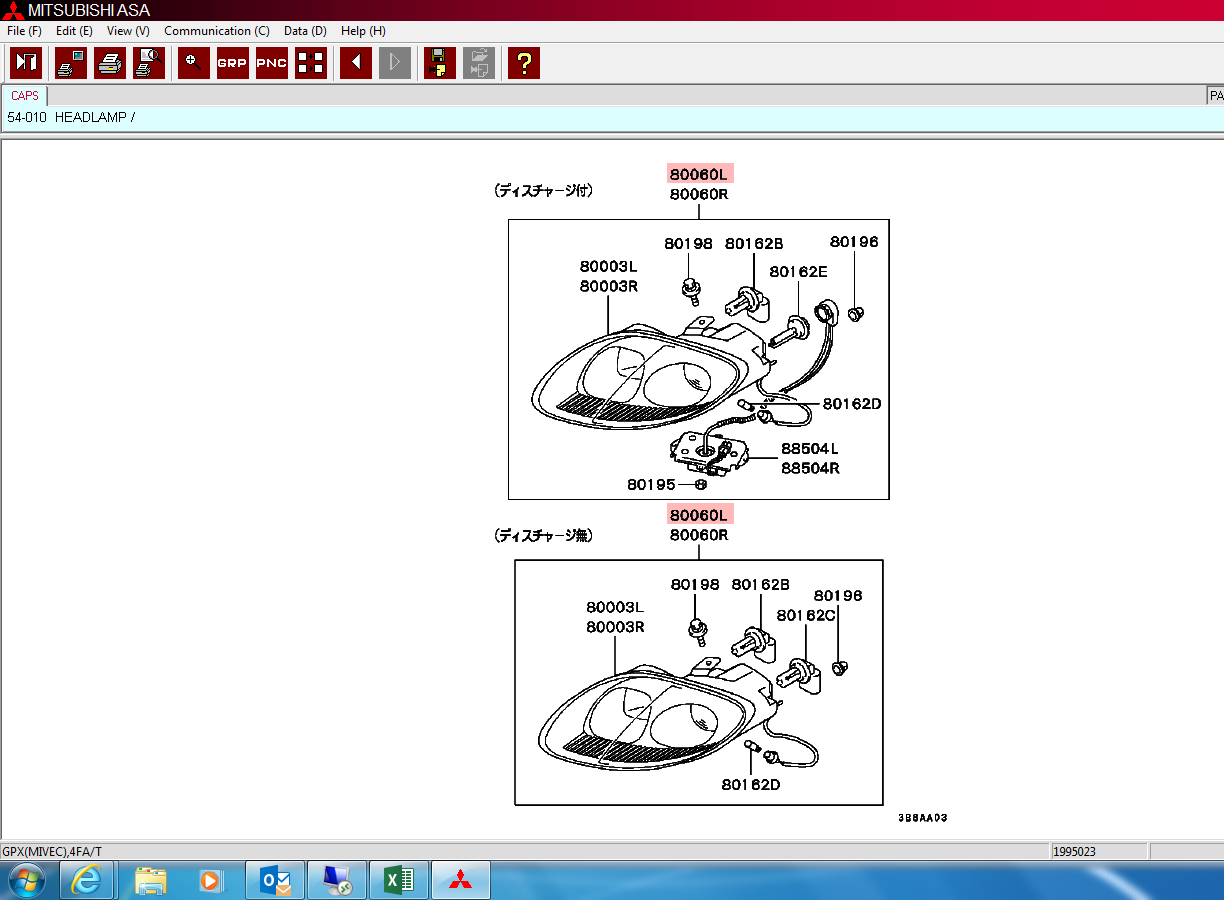Open print preview with magnifier icon

click(149, 63)
